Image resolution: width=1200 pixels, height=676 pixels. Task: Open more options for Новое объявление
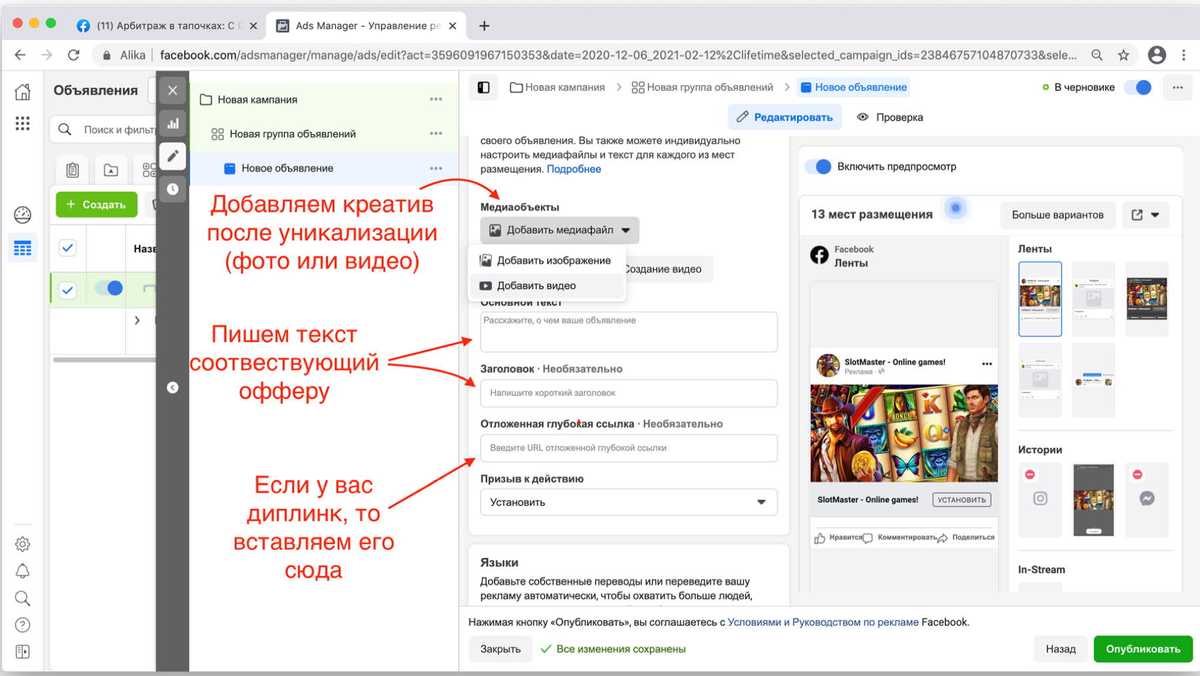pos(436,168)
